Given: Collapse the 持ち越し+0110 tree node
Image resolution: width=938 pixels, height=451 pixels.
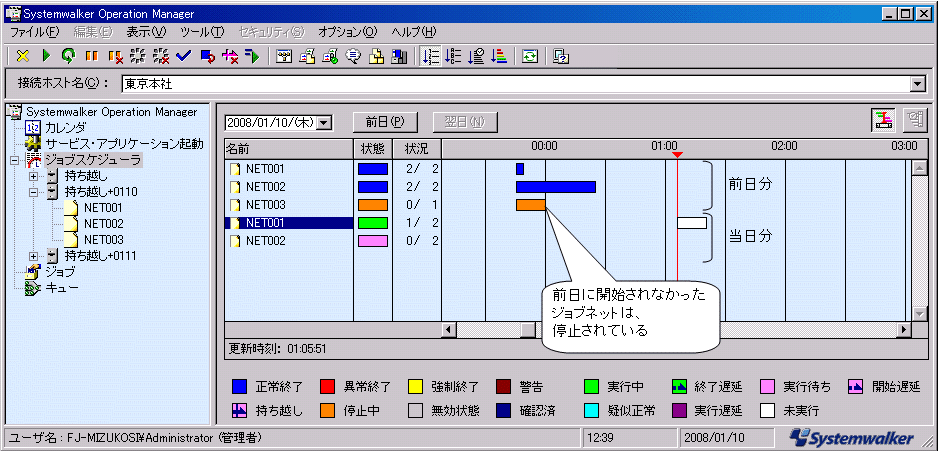Looking at the screenshot, I should coord(34,193).
